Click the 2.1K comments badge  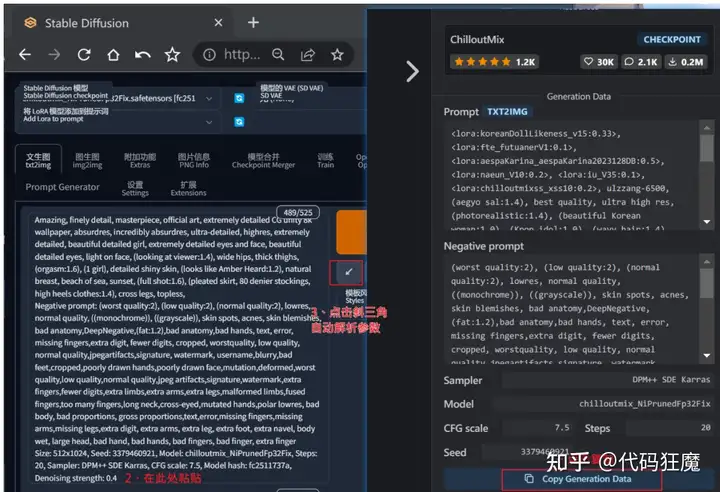click(x=641, y=62)
